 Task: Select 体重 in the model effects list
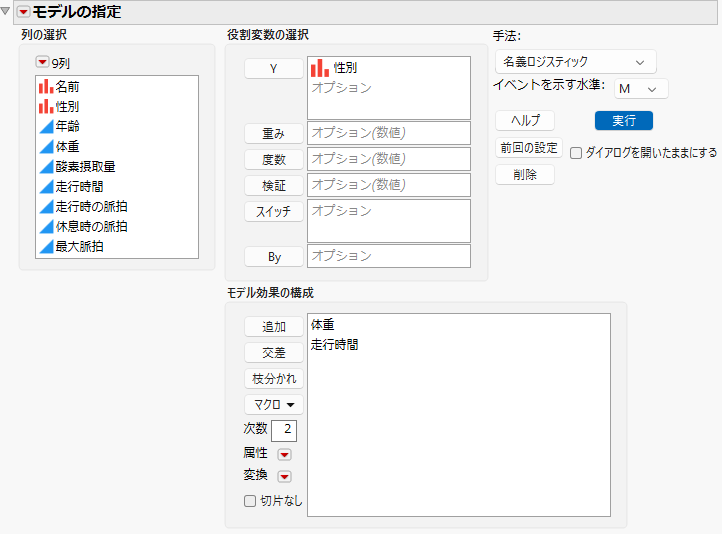pyautogui.click(x=322, y=325)
